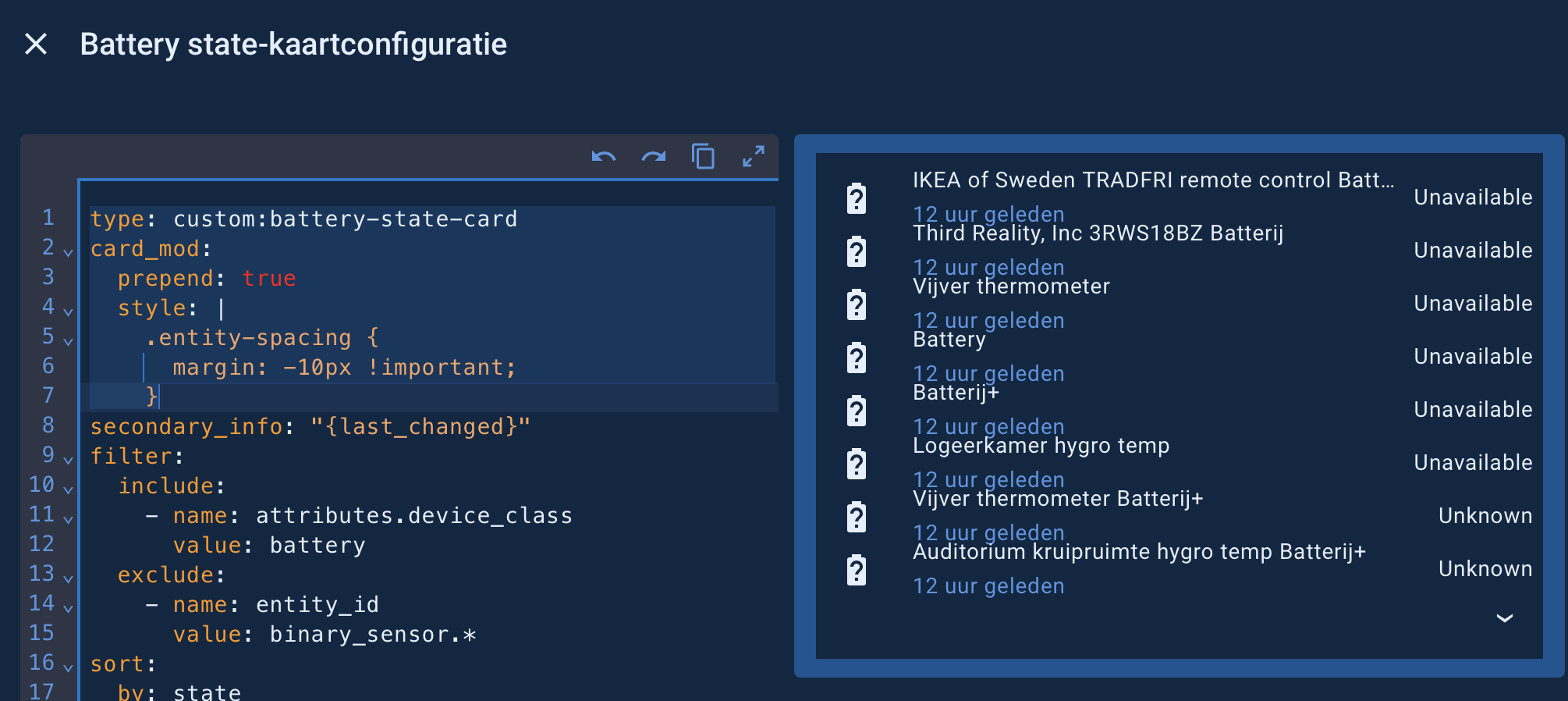Collapse the exclude block at line 13
Screen dimensions: 1568x701
click(x=69, y=578)
